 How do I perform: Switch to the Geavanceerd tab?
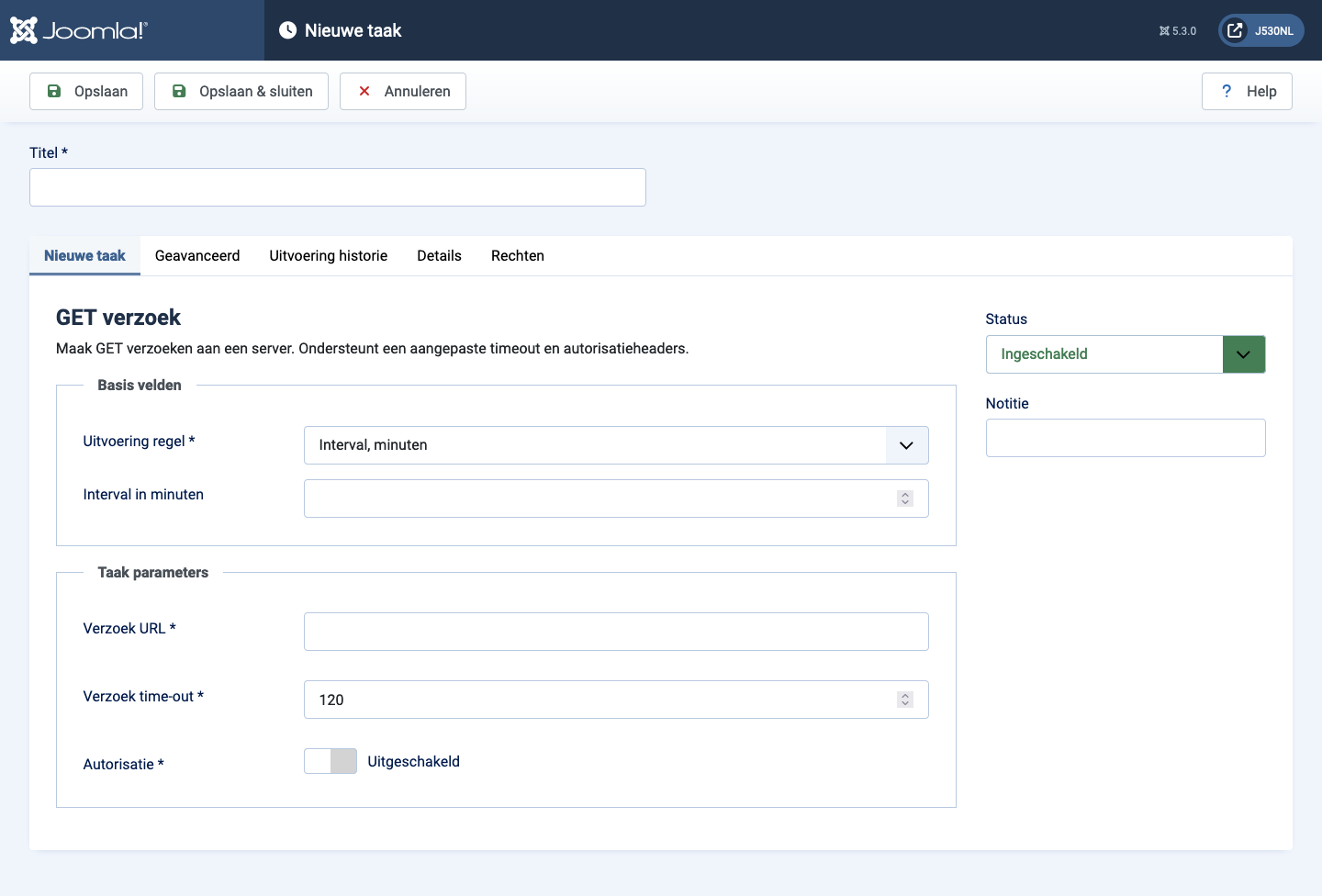[x=197, y=255]
